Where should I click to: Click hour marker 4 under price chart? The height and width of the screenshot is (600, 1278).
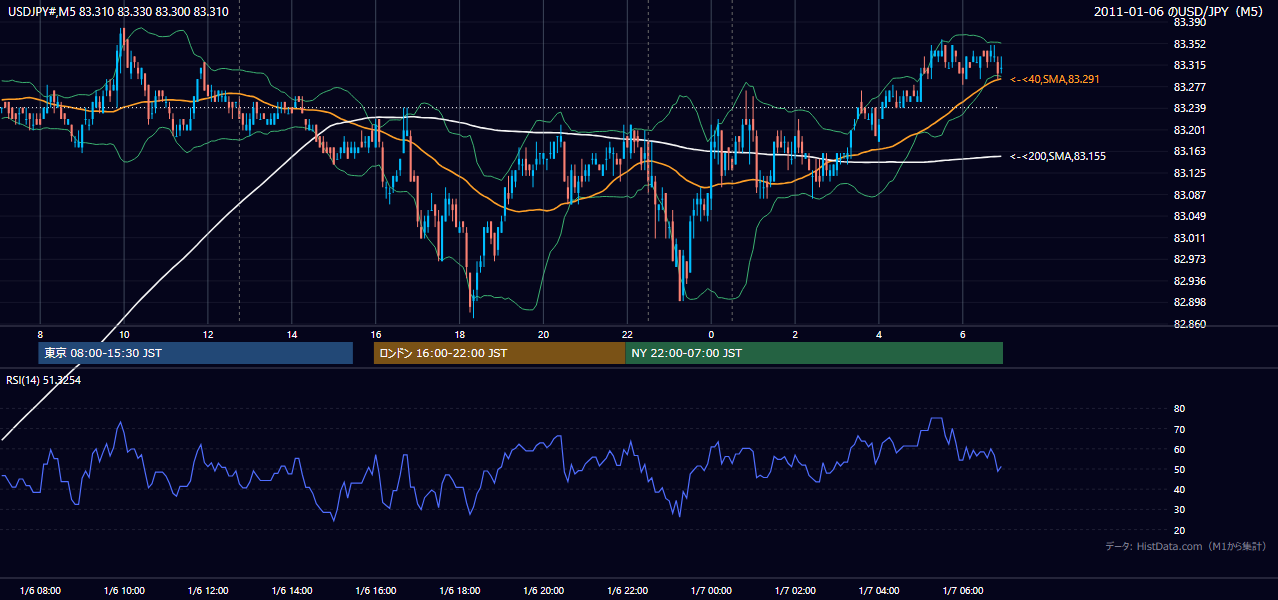click(879, 334)
